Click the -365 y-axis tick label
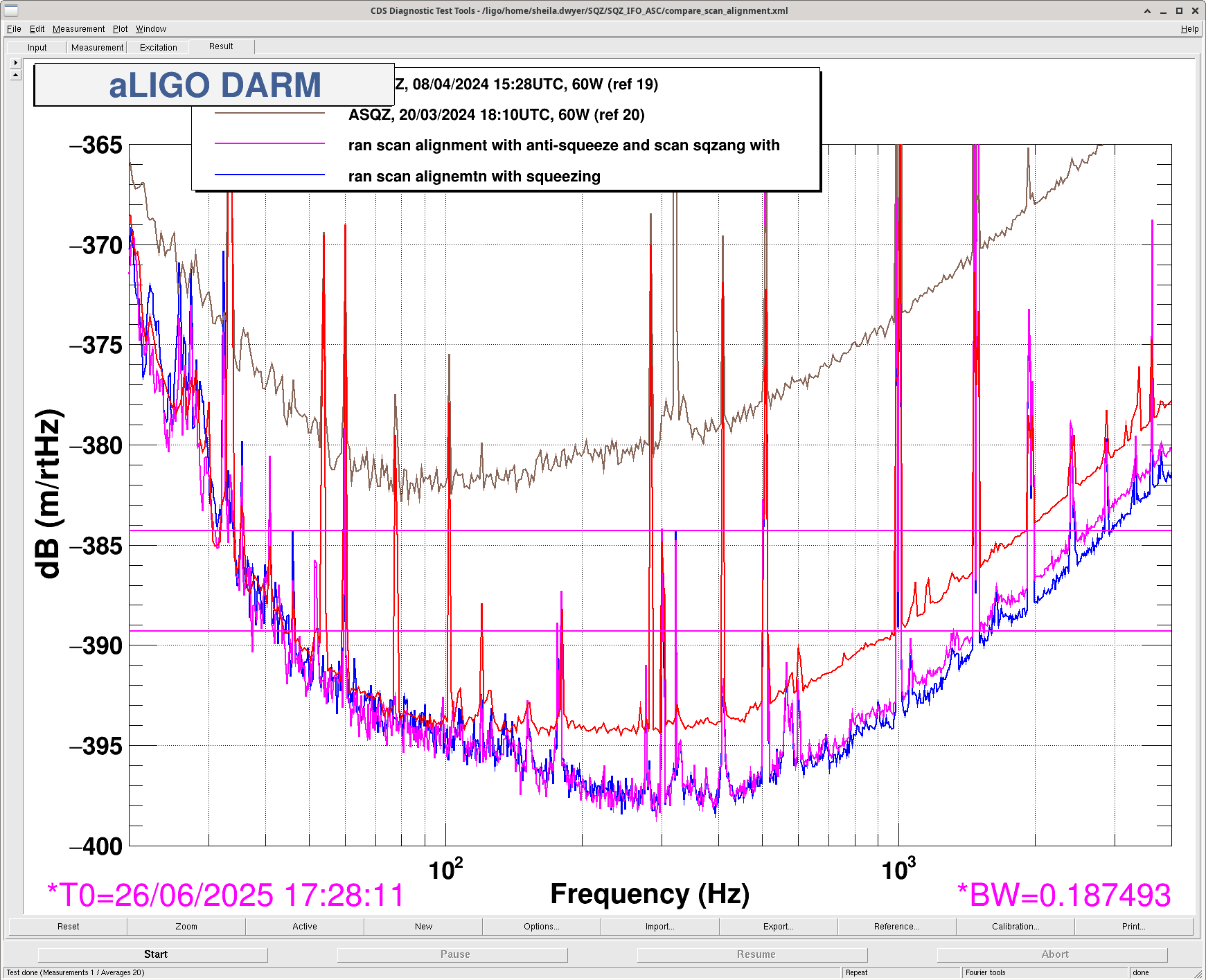 pyautogui.click(x=96, y=145)
